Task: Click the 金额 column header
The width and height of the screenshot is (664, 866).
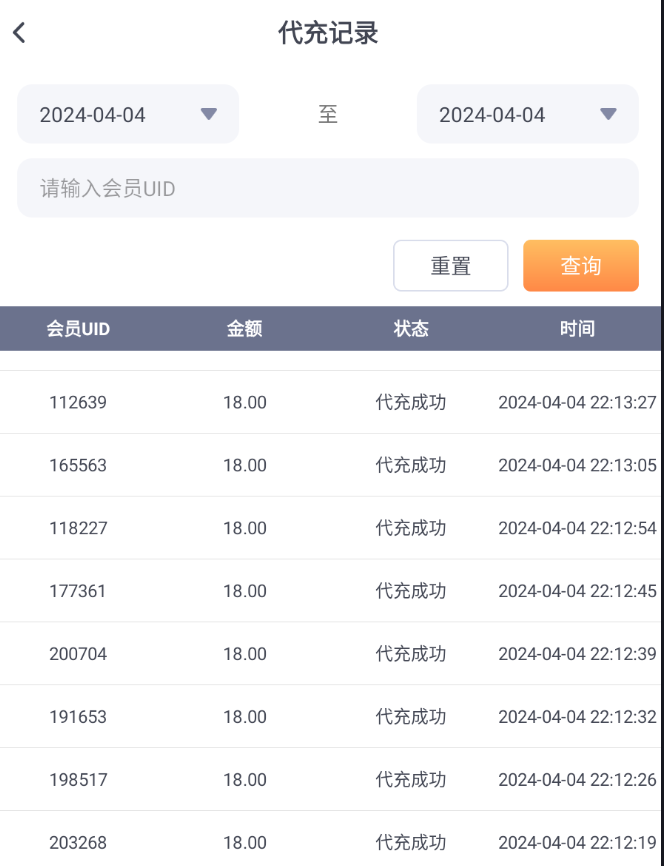Action: point(244,328)
